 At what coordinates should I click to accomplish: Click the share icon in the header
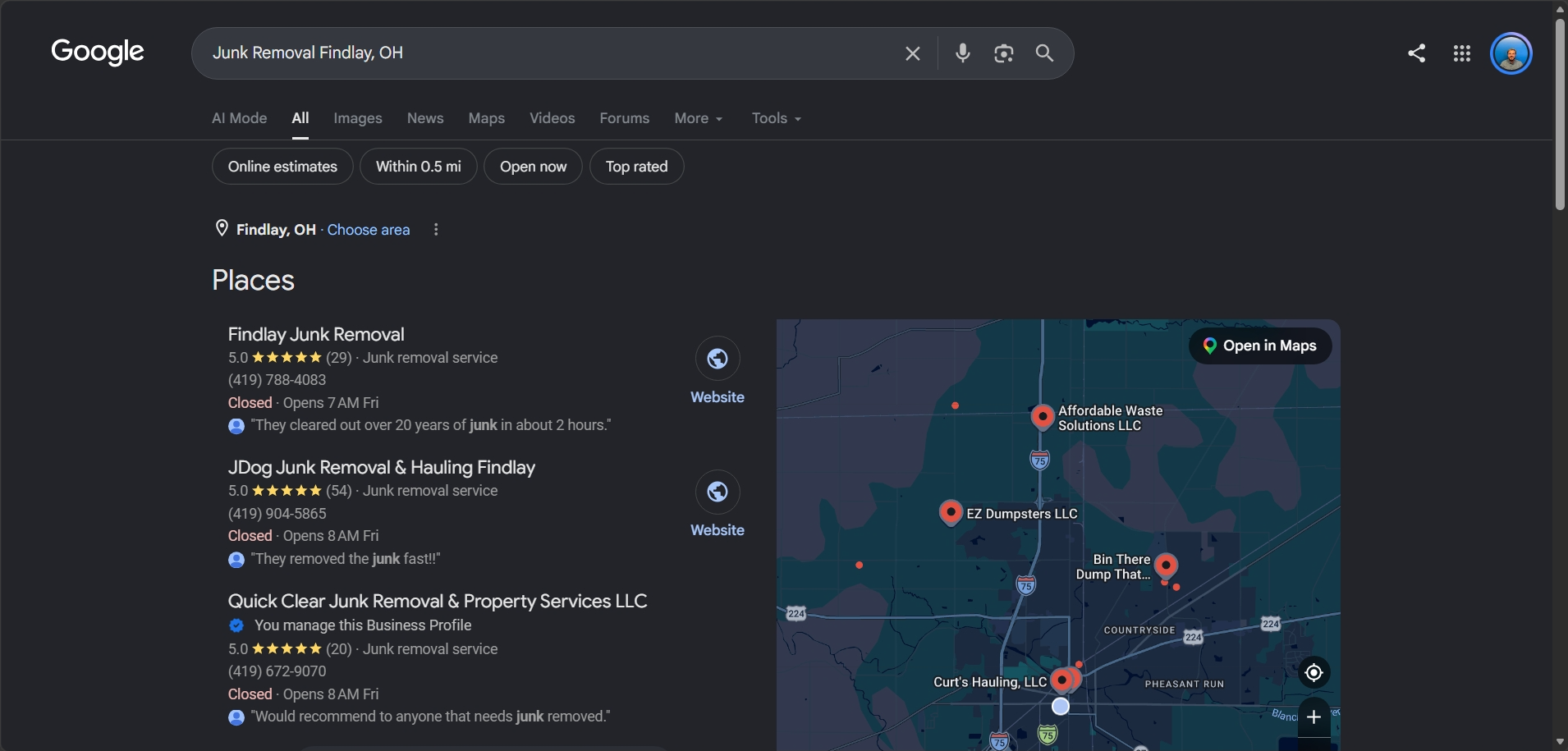[1416, 53]
